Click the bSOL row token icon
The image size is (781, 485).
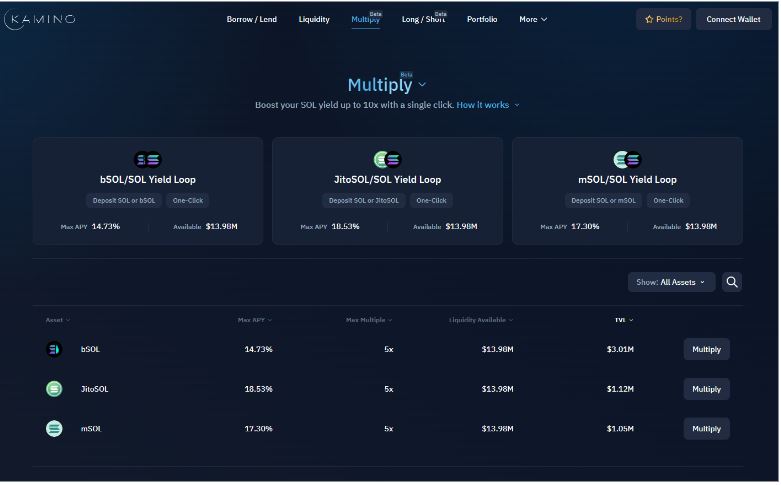tap(54, 350)
